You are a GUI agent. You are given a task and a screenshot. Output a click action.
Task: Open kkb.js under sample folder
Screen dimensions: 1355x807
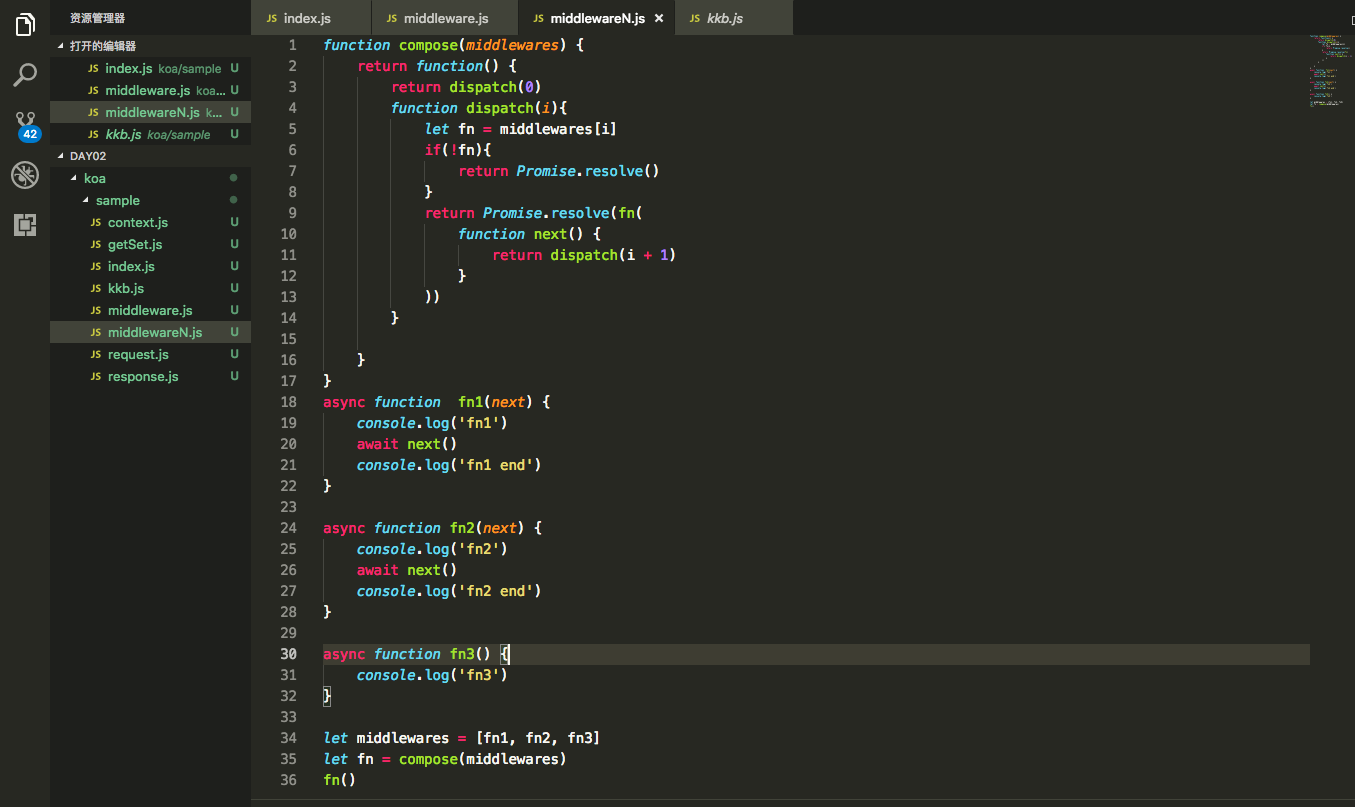(x=150, y=288)
